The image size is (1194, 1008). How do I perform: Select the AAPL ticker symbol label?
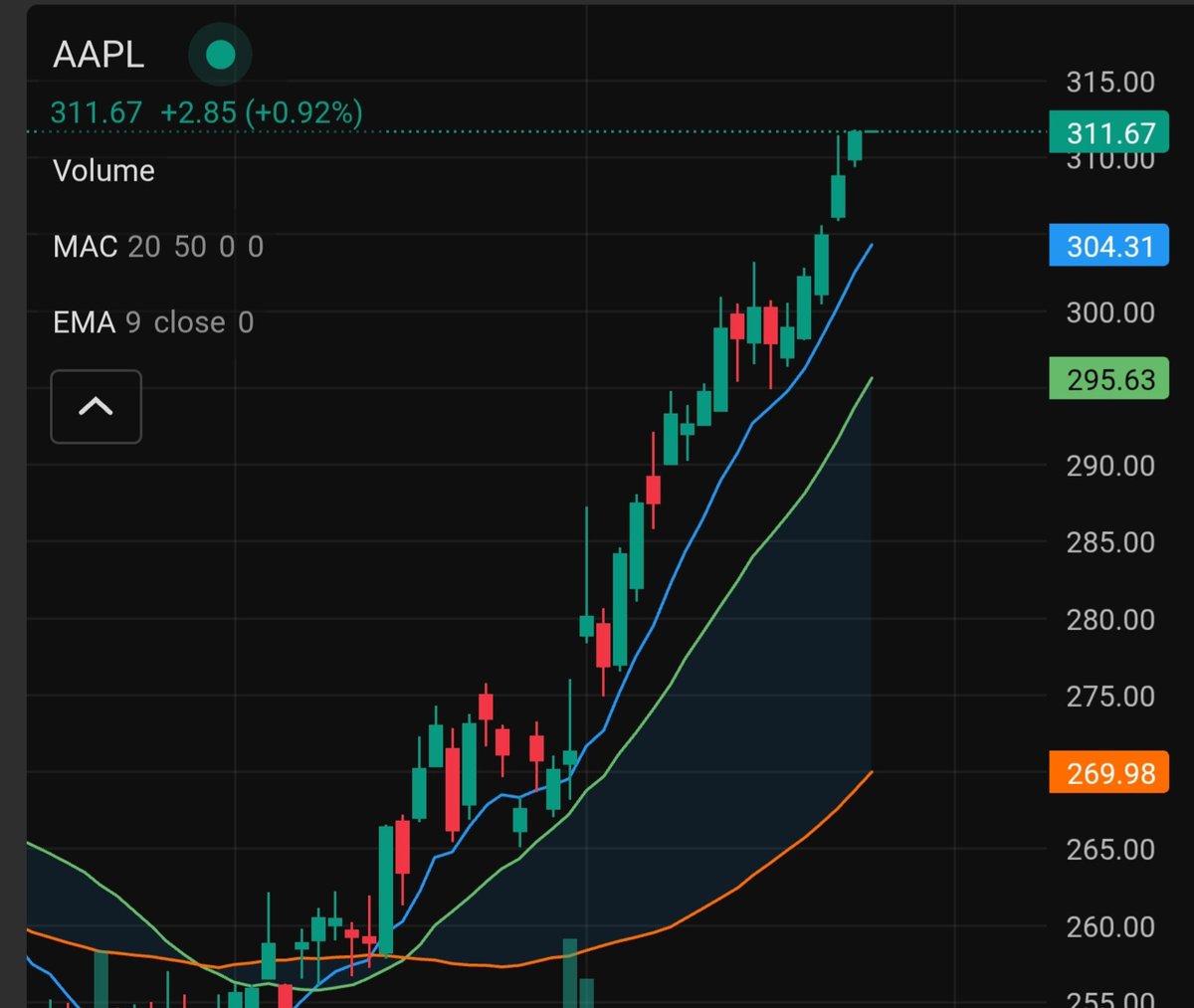pyautogui.click(x=99, y=55)
